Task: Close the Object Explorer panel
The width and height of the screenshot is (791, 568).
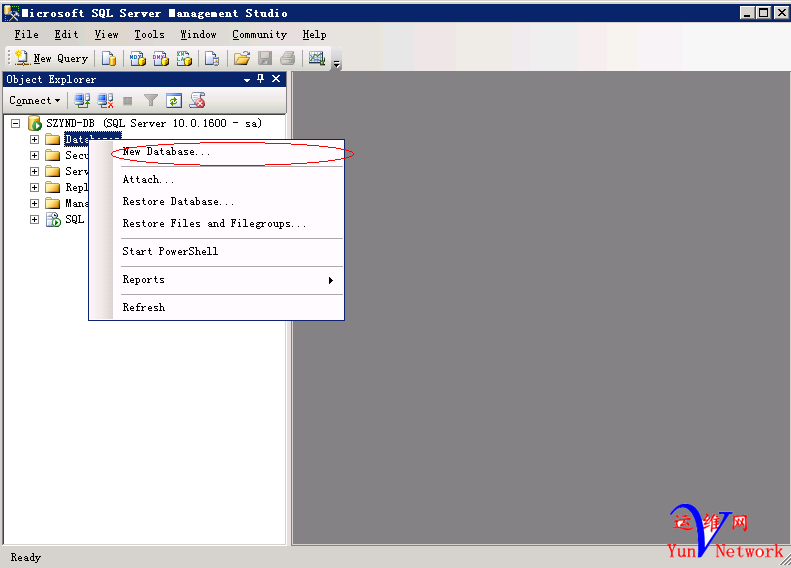Action: (x=276, y=79)
